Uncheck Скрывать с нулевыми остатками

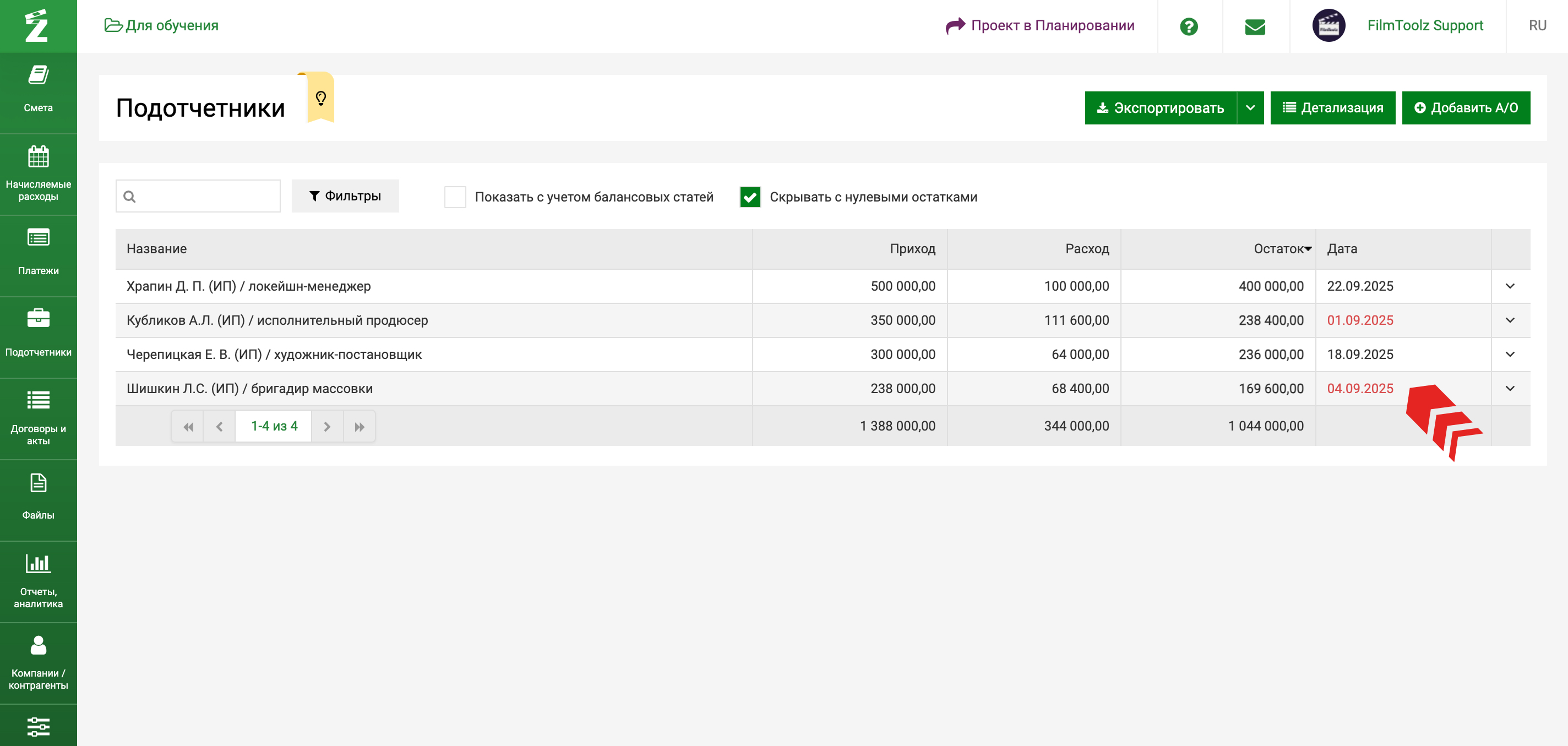click(750, 197)
